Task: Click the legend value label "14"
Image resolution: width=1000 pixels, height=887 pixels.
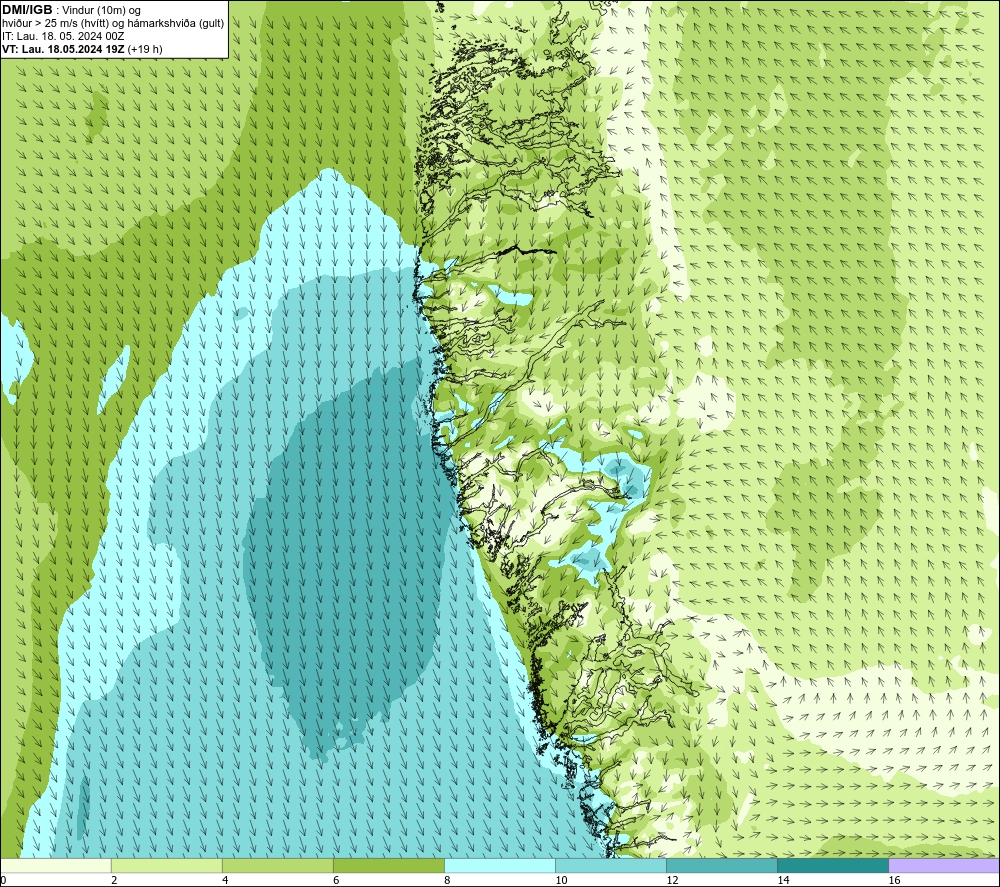Action: click(783, 880)
